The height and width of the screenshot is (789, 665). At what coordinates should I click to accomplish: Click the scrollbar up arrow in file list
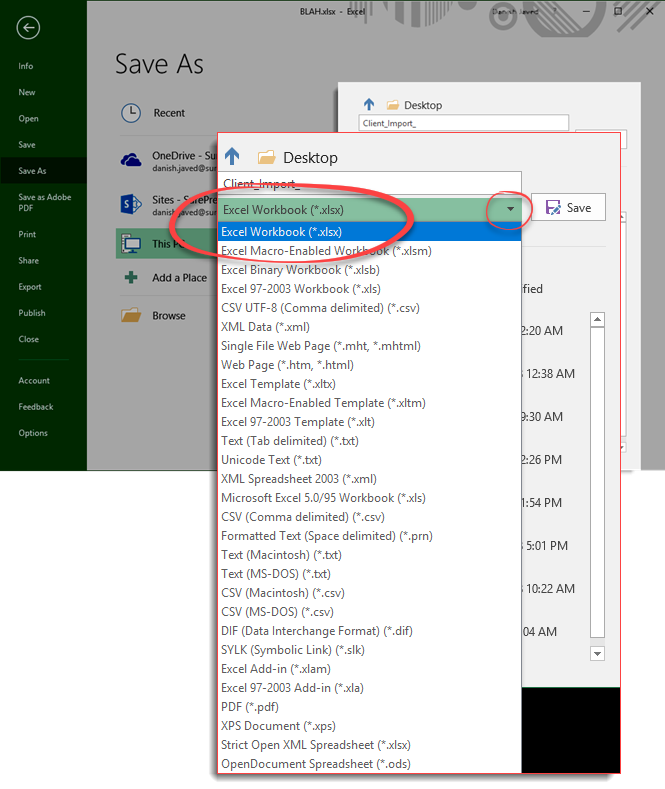click(x=597, y=320)
